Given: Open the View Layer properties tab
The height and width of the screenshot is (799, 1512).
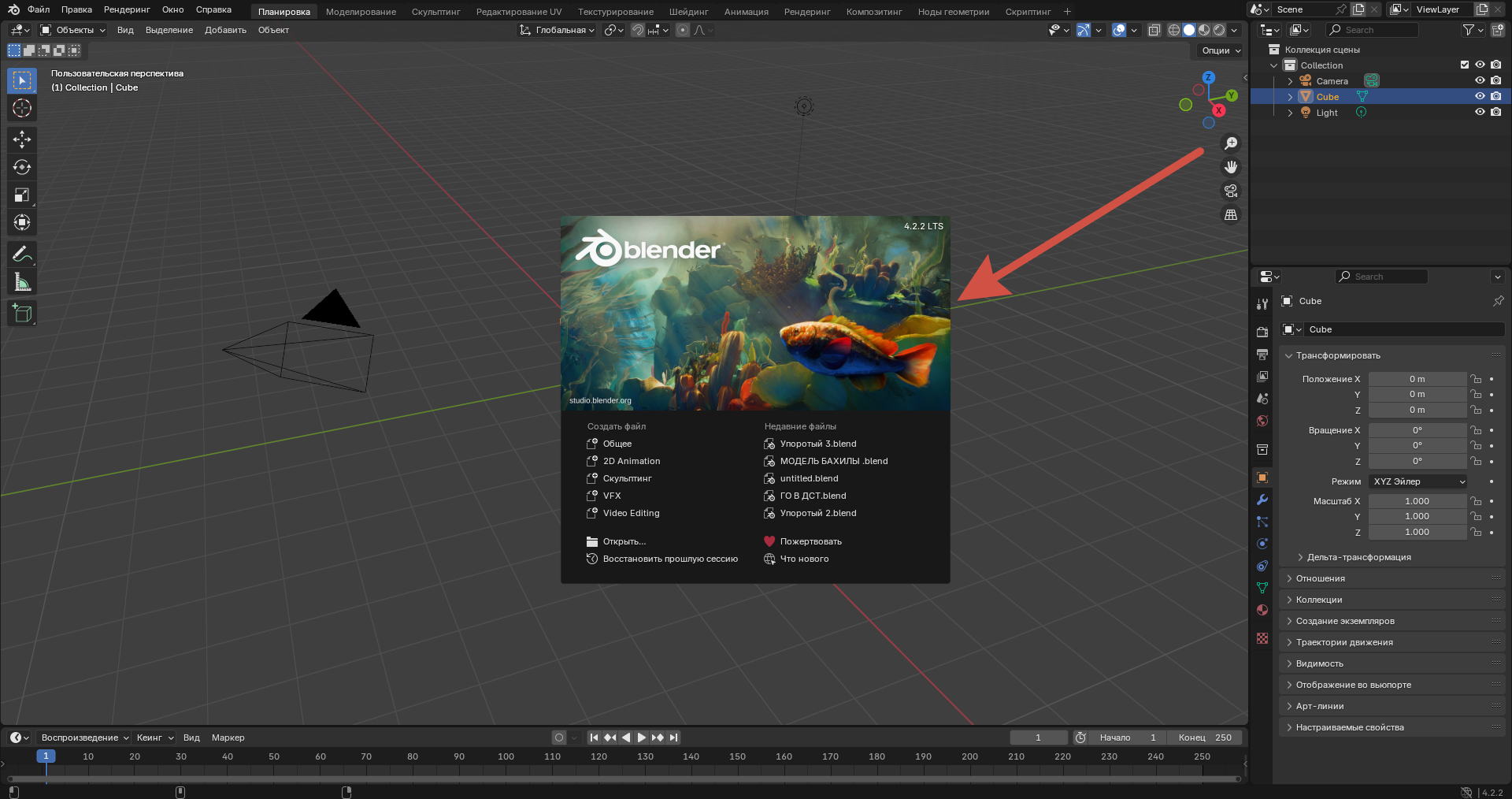Looking at the screenshot, I should click(1262, 377).
